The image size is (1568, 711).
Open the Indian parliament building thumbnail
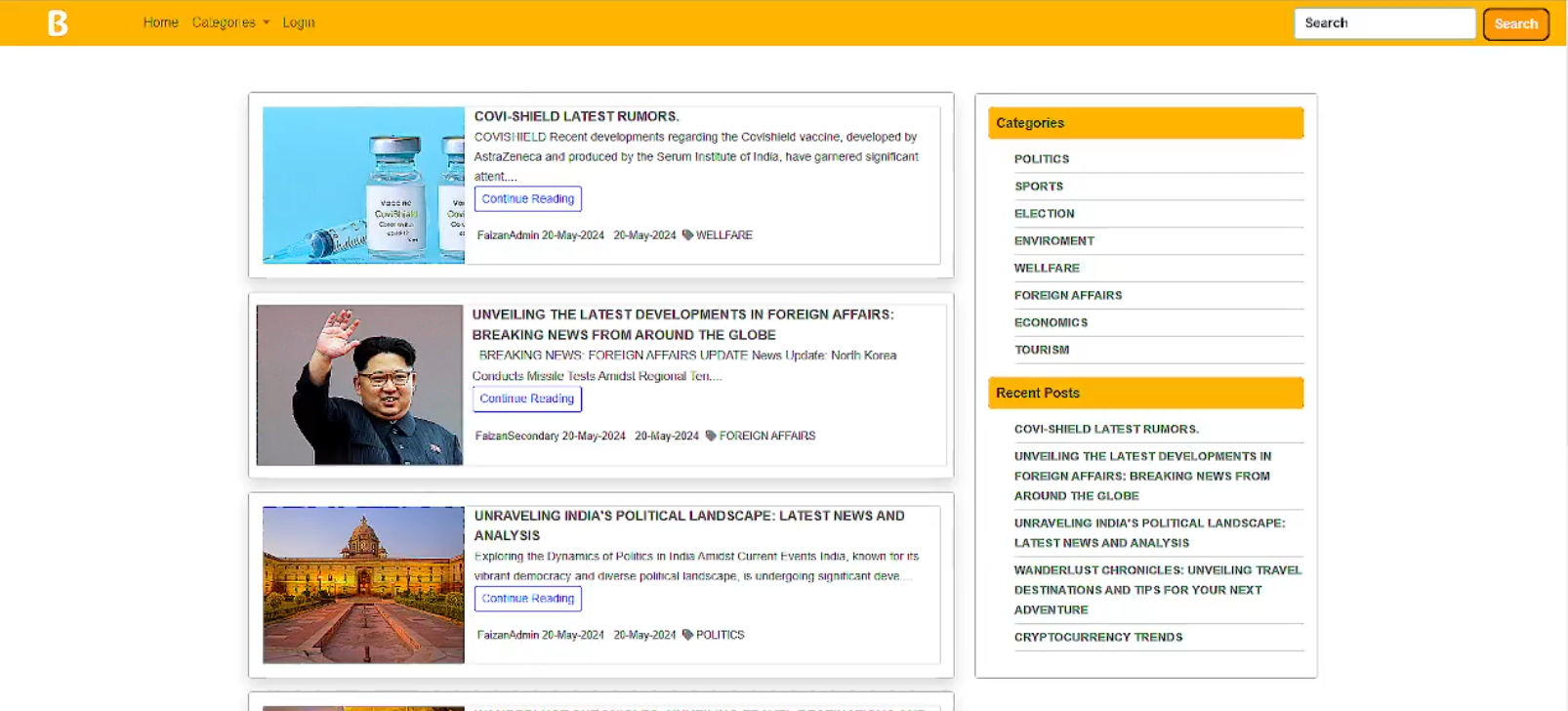point(363,585)
